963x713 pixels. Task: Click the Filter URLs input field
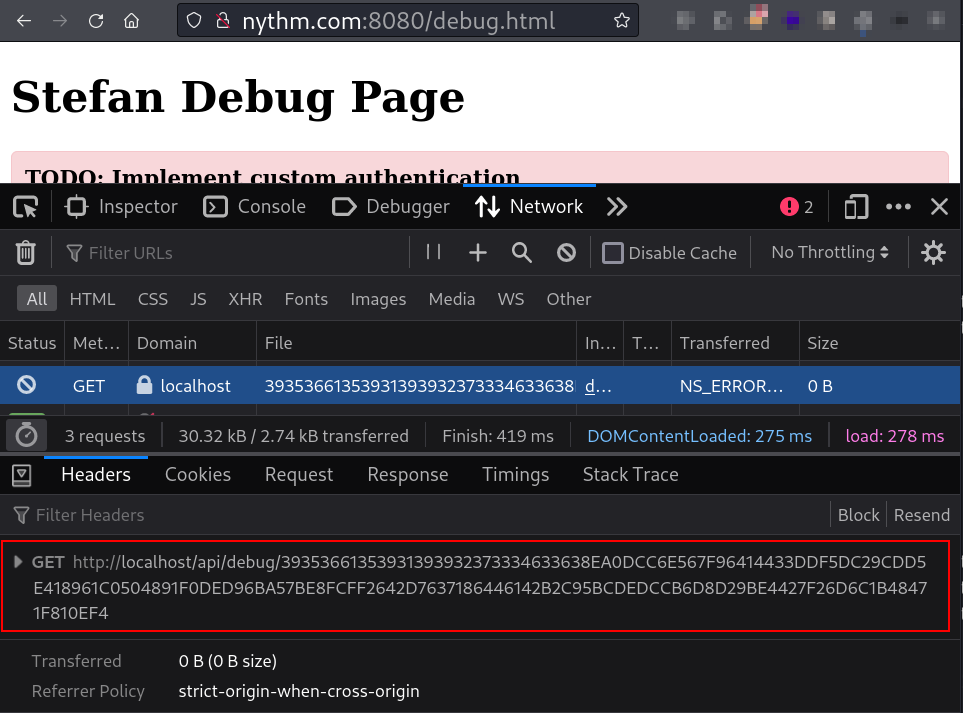click(x=240, y=253)
